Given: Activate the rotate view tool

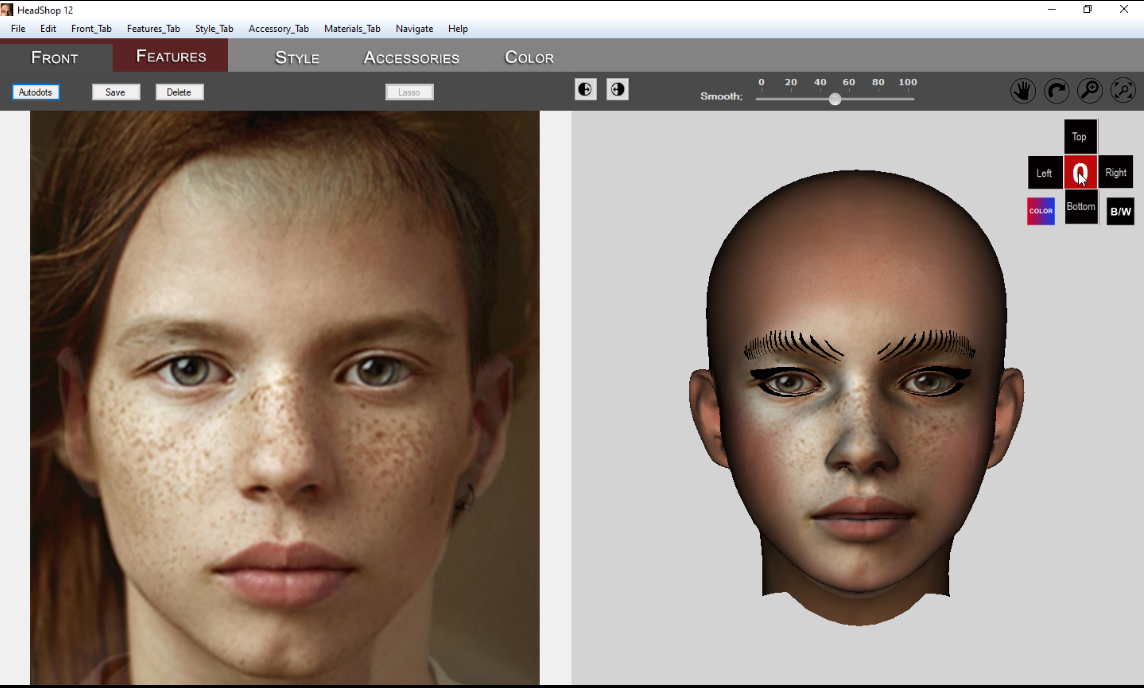Looking at the screenshot, I should pyautogui.click(x=1056, y=90).
